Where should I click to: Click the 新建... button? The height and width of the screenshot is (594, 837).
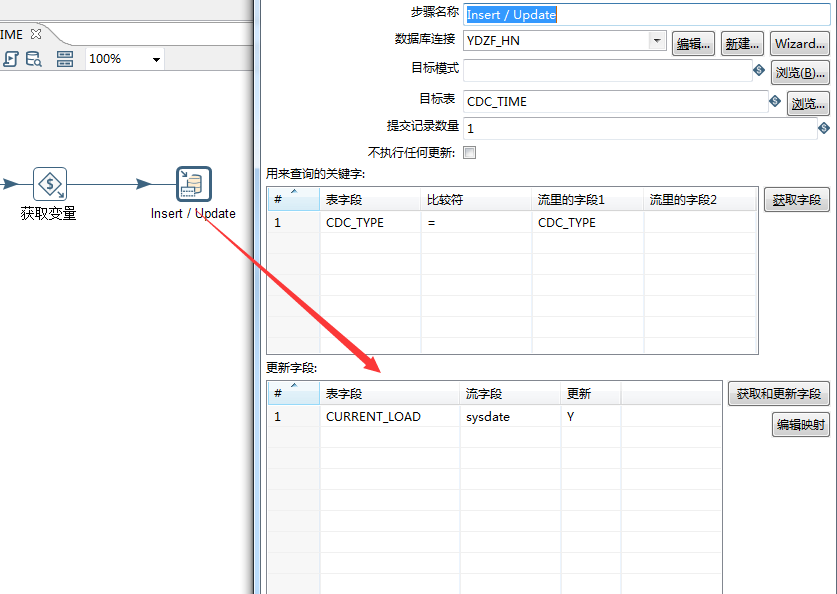(742, 44)
